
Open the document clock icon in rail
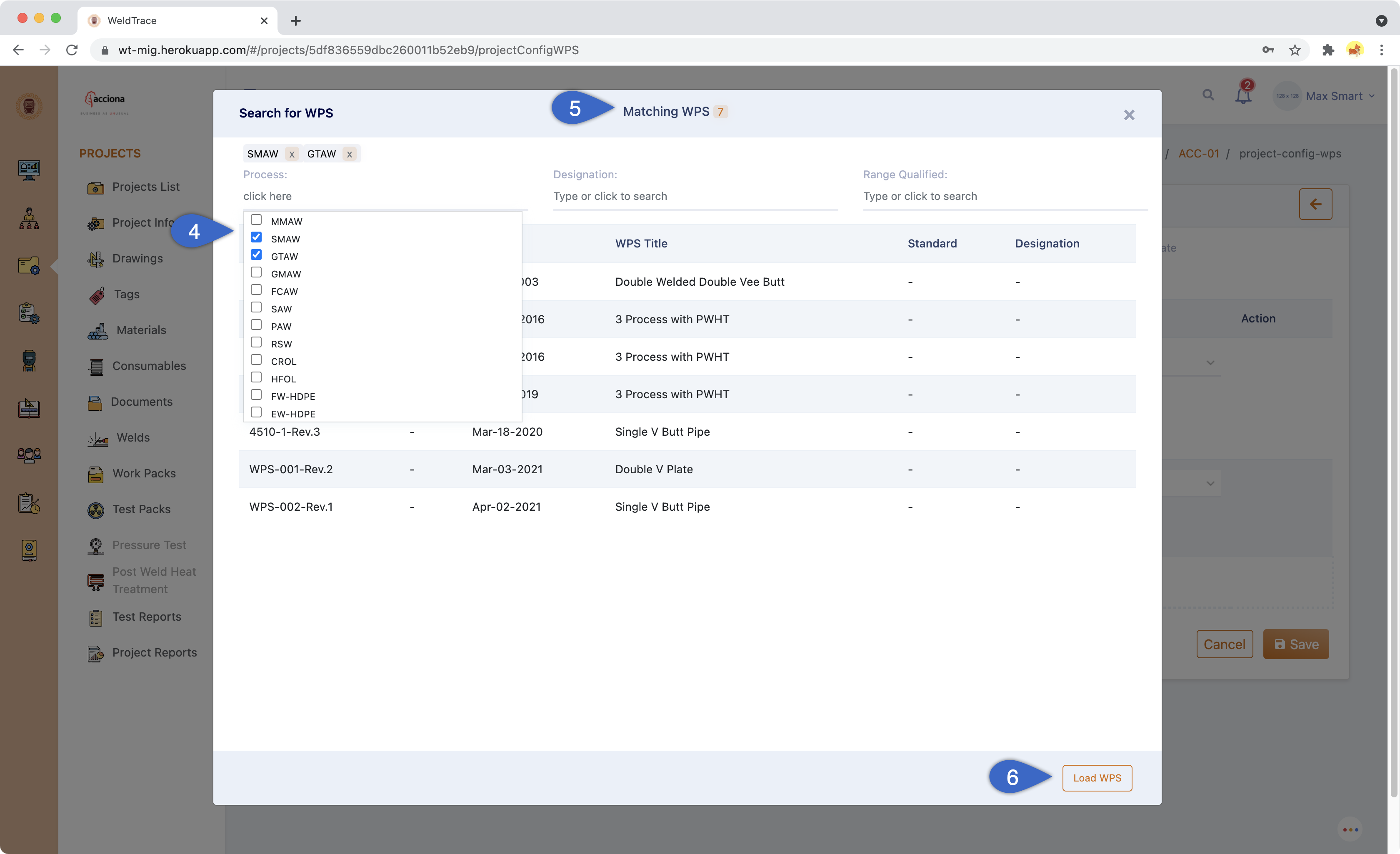[29, 503]
